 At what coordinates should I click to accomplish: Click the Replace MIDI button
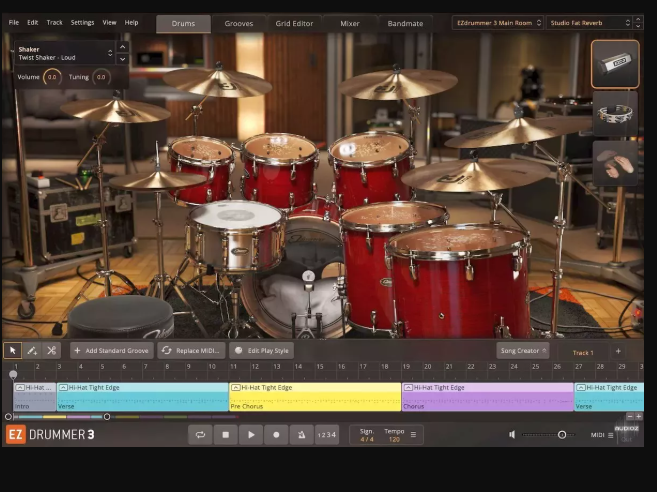pyautogui.click(x=192, y=351)
